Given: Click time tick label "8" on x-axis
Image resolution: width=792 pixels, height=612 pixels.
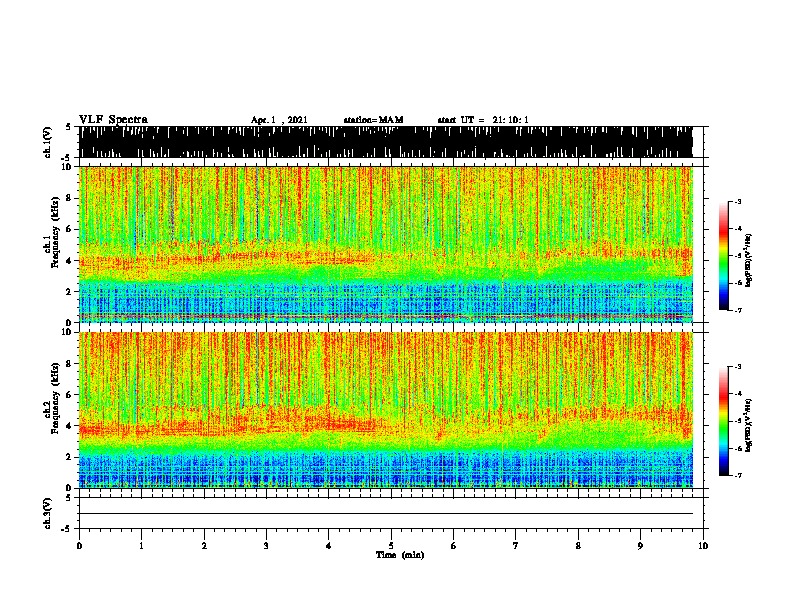Looking at the screenshot, I should click(x=578, y=546).
